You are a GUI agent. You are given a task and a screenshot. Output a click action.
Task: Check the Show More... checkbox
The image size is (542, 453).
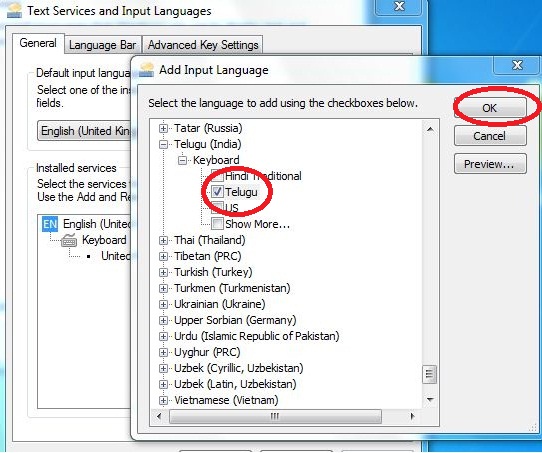[x=217, y=224]
